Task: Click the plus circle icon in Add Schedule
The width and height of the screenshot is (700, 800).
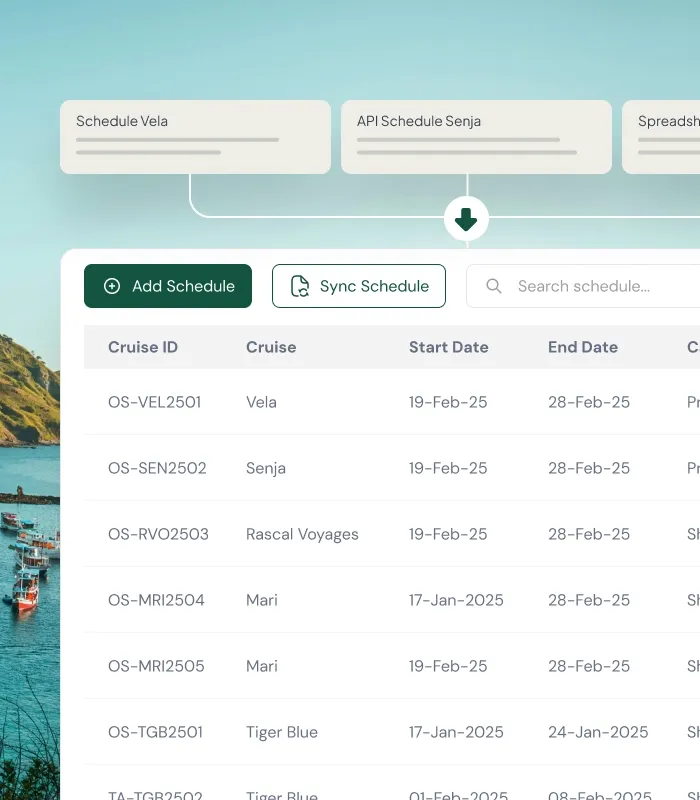Action: (112, 286)
